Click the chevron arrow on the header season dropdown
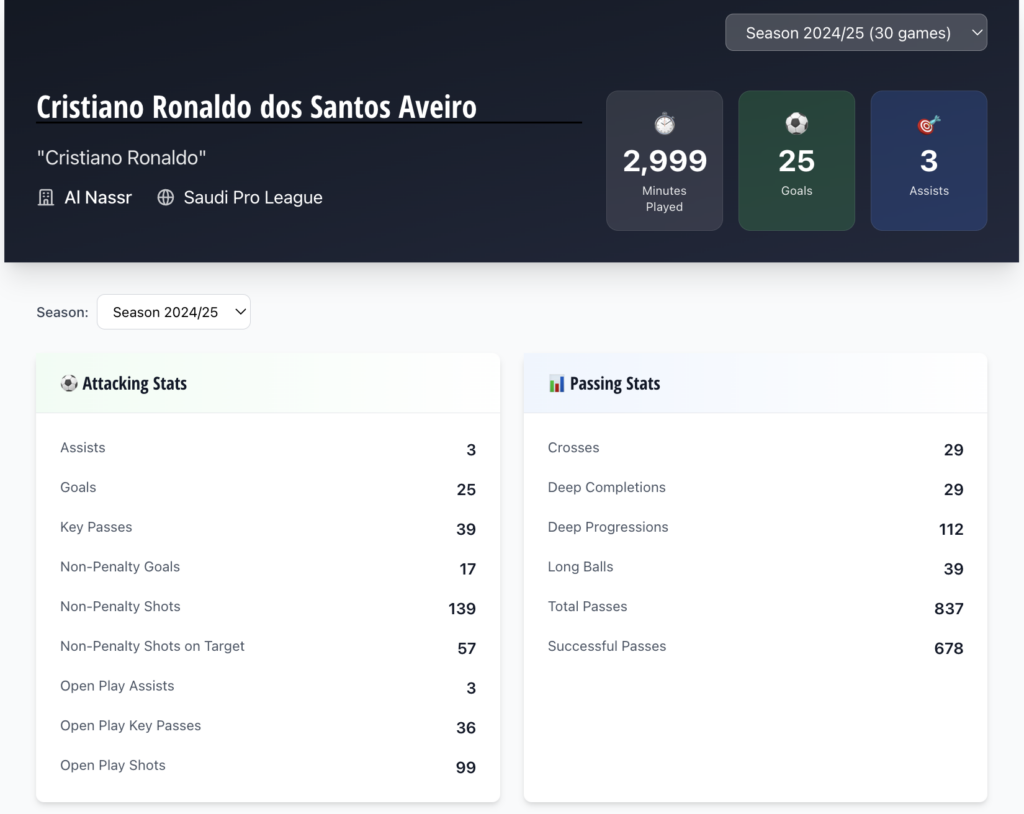The height and width of the screenshot is (814, 1024). click(976, 33)
